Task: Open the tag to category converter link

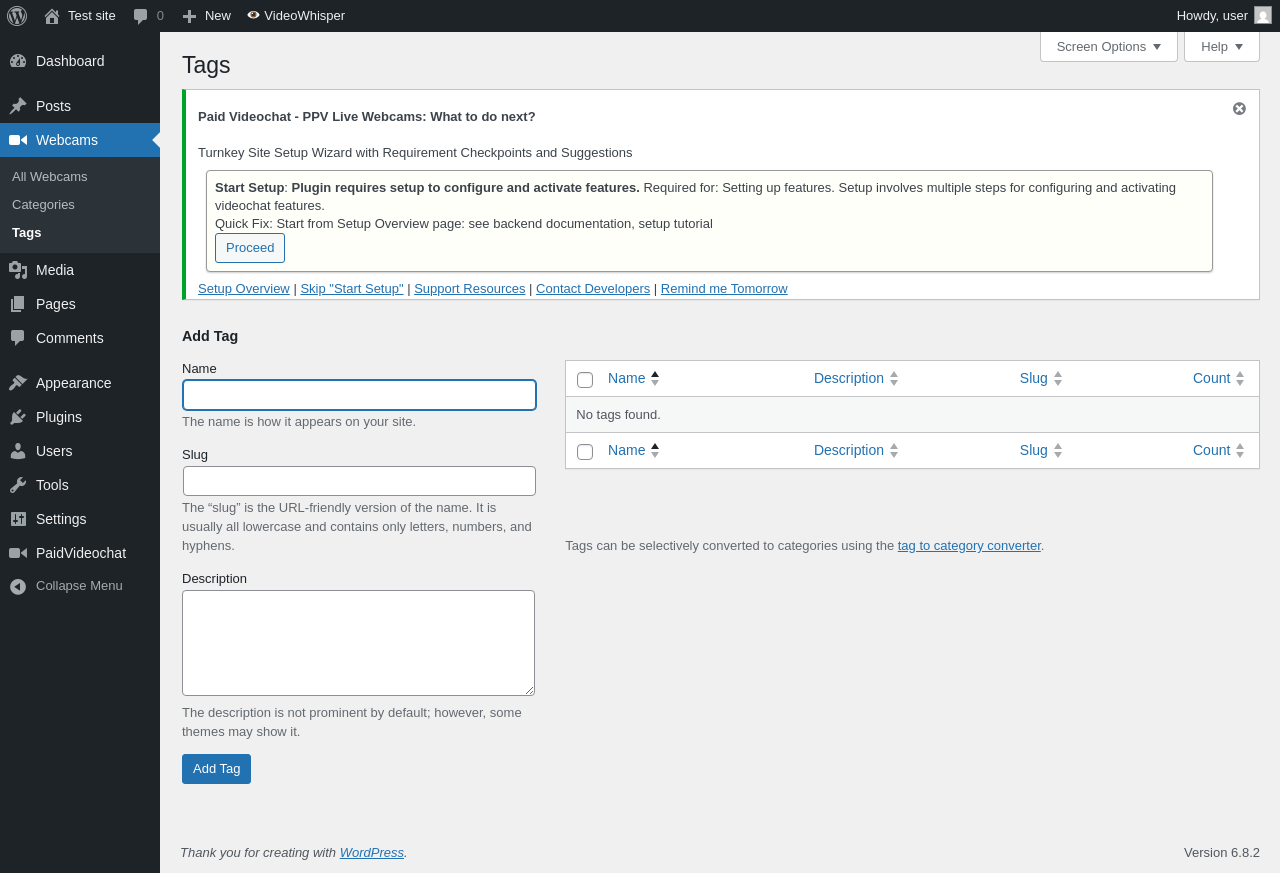Action: [x=969, y=545]
